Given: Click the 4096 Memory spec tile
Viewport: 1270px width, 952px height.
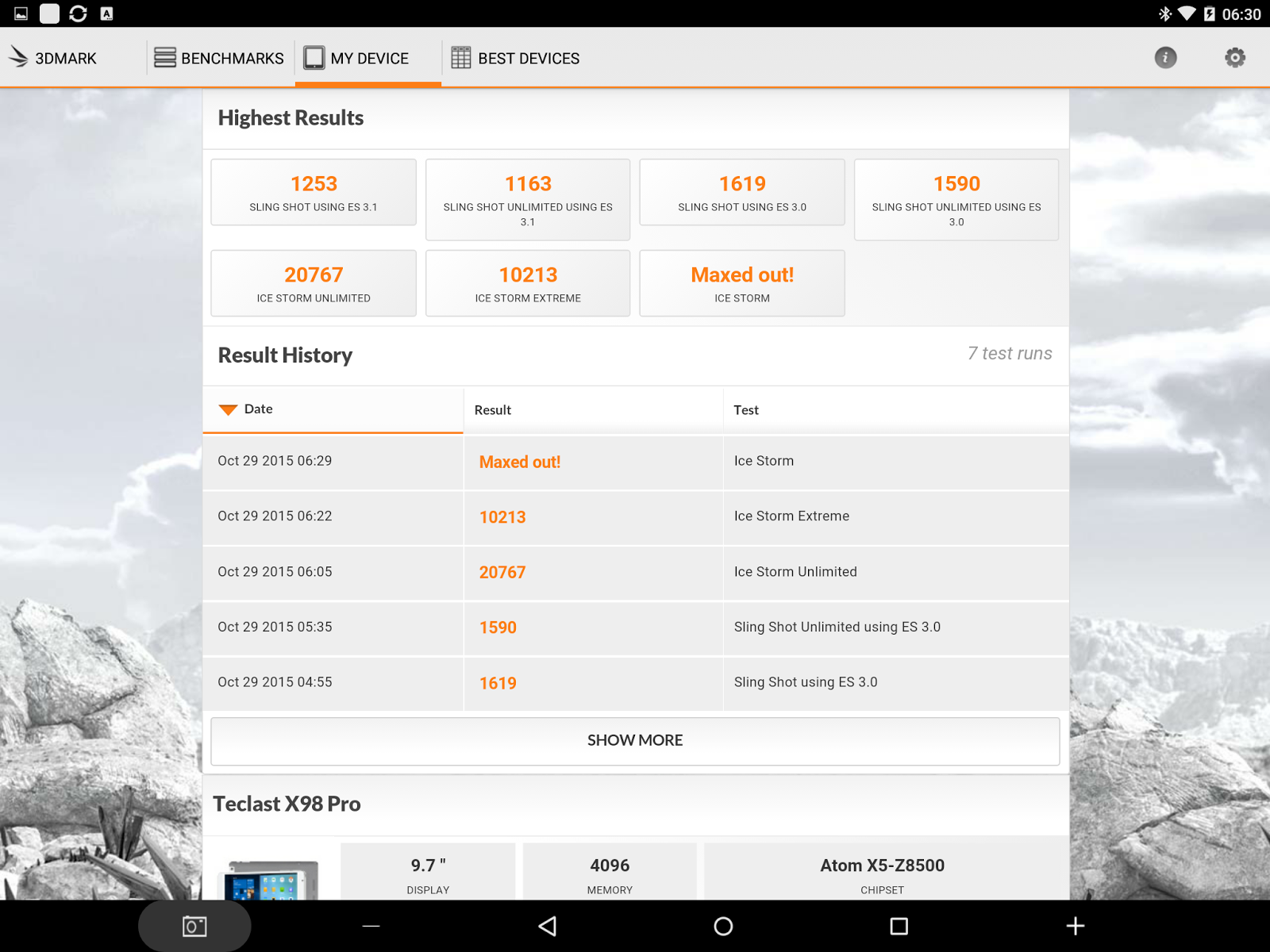Looking at the screenshot, I should pos(610,871).
